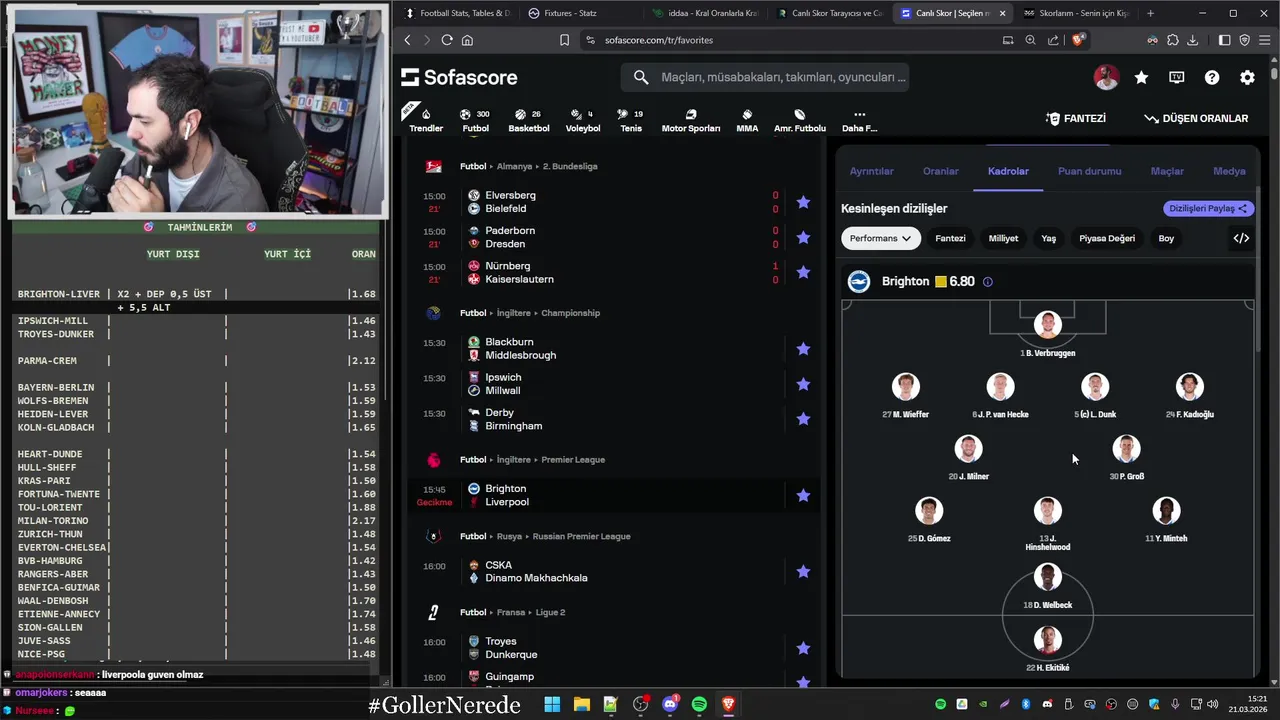Screen dimensions: 1280x720
Task: Switch to the Medya tab
Action: pos(1229,171)
